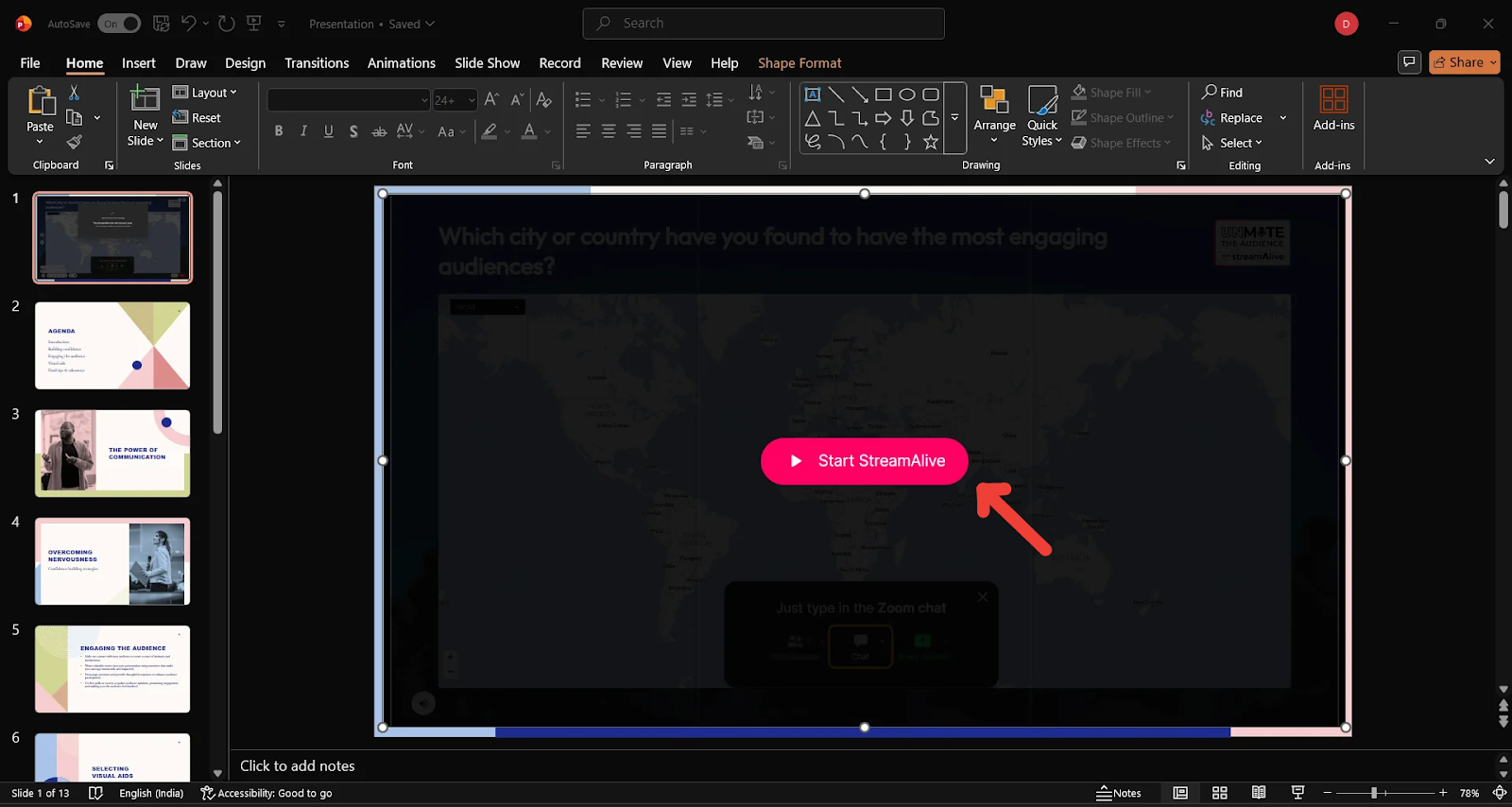This screenshot has width=1512, height=807.
Task: Toggle Italic formatting
Action: click(x=303, y=131)
